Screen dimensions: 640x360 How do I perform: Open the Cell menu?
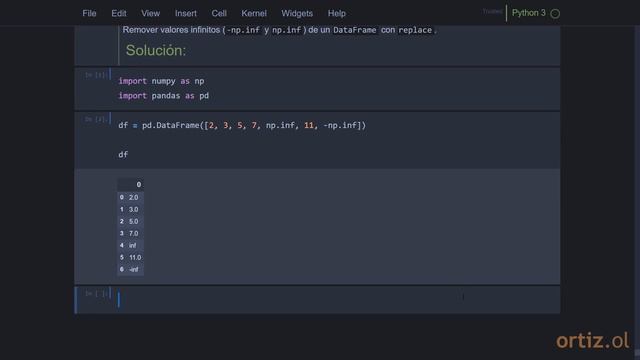pyautogui.click(x=219, y=13)
